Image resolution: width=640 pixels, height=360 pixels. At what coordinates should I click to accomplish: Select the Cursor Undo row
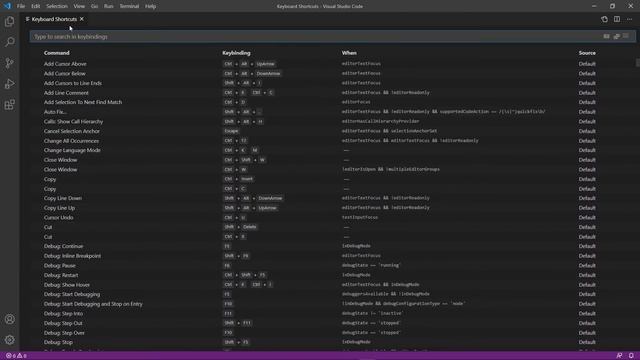(x=332, y=217)
